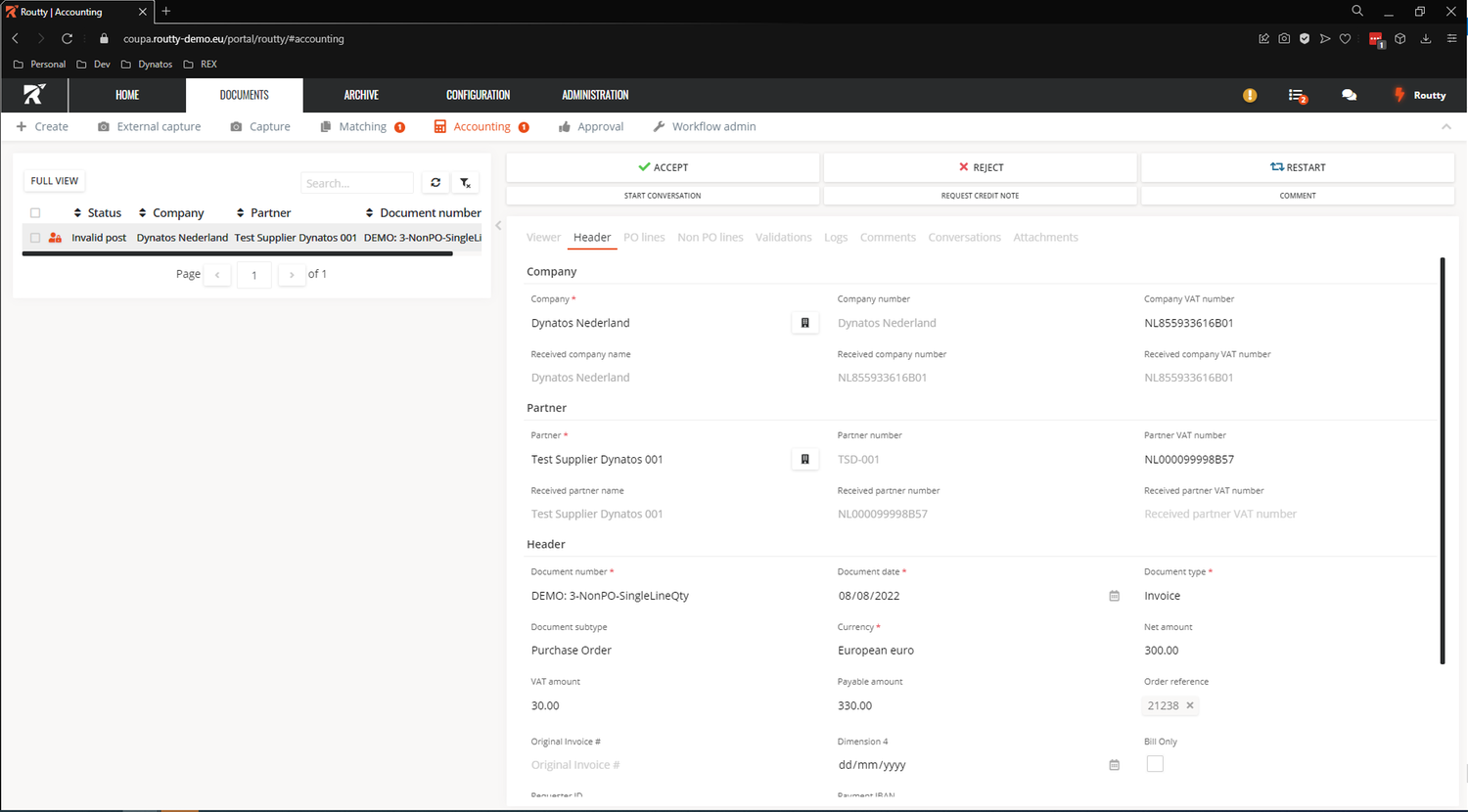The height and width of the screenshot is (812, 1468).
Task: Open the Archive menu
Action: (360, 95)
